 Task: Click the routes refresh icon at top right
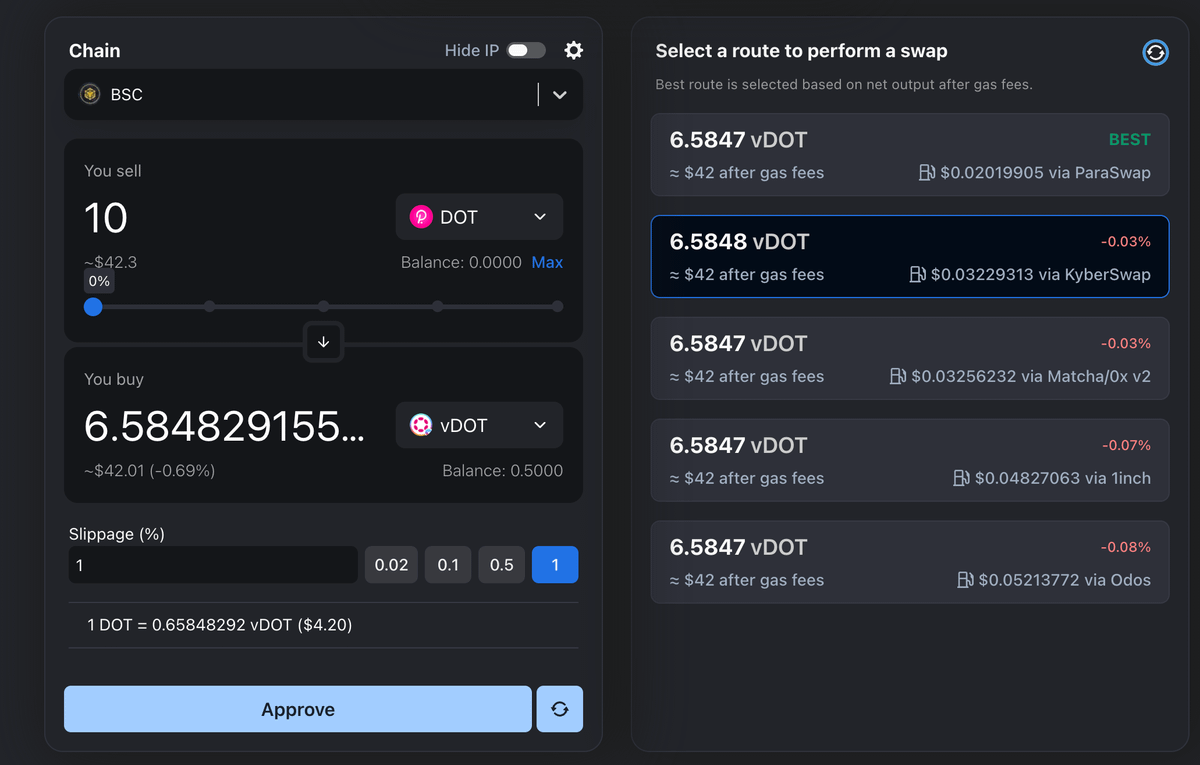(x=1155, y=52)
